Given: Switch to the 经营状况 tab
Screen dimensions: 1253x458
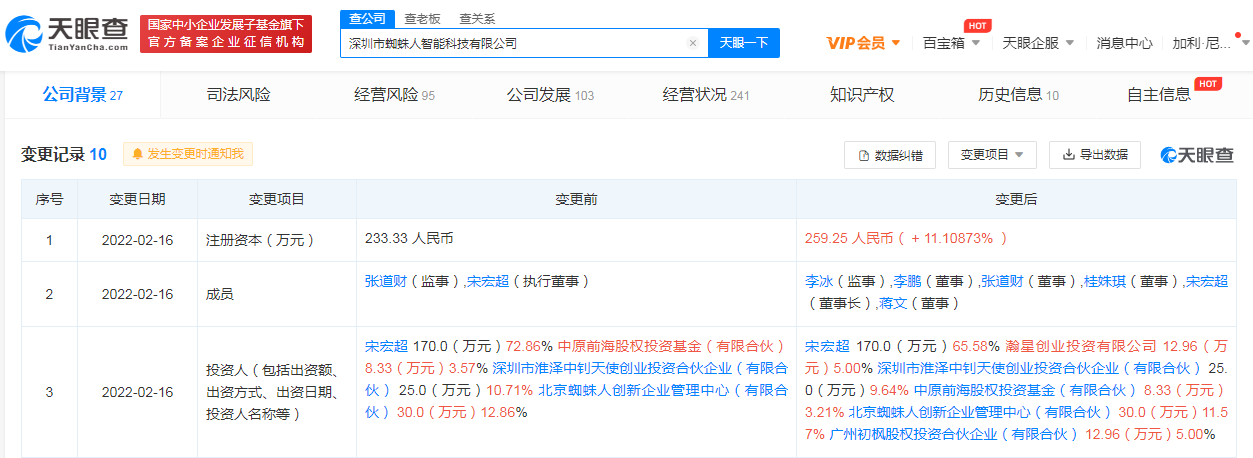Looking at the screenshot, I should pyautogui.click(x=706, y=95).
